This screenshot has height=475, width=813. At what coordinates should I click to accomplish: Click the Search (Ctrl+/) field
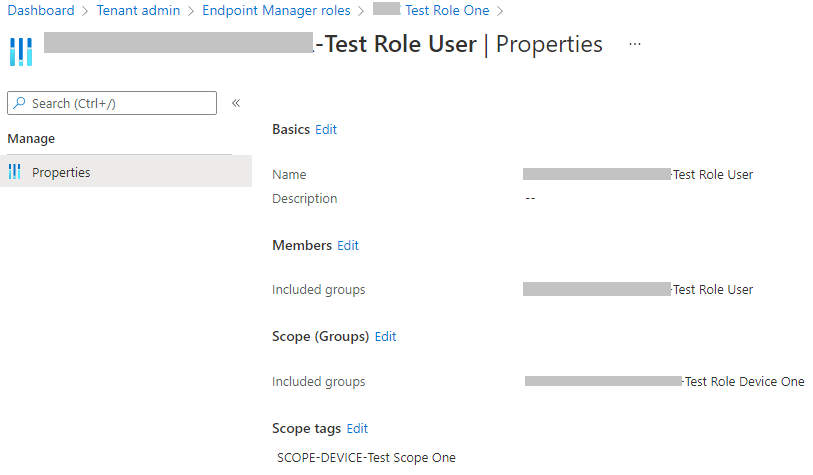tap(112, 103)
